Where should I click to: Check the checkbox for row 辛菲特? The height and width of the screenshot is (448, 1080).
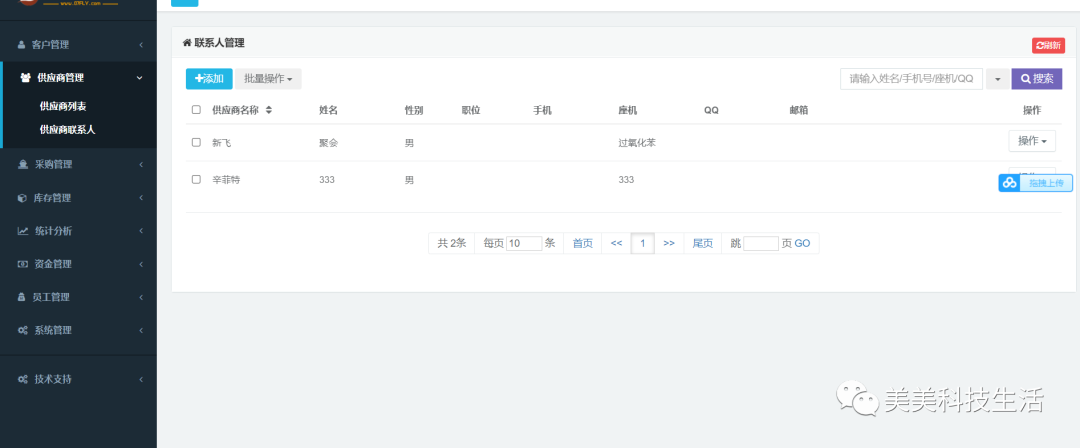click(x=196, y=179)
